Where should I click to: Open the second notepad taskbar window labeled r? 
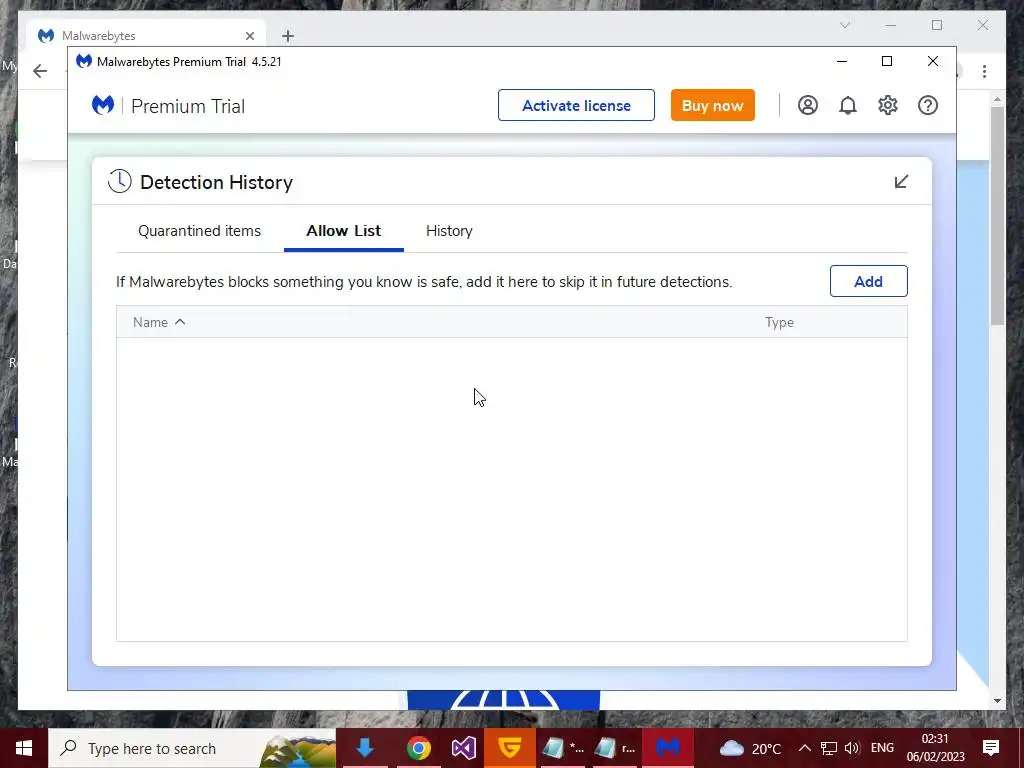[x=615, y=748]
